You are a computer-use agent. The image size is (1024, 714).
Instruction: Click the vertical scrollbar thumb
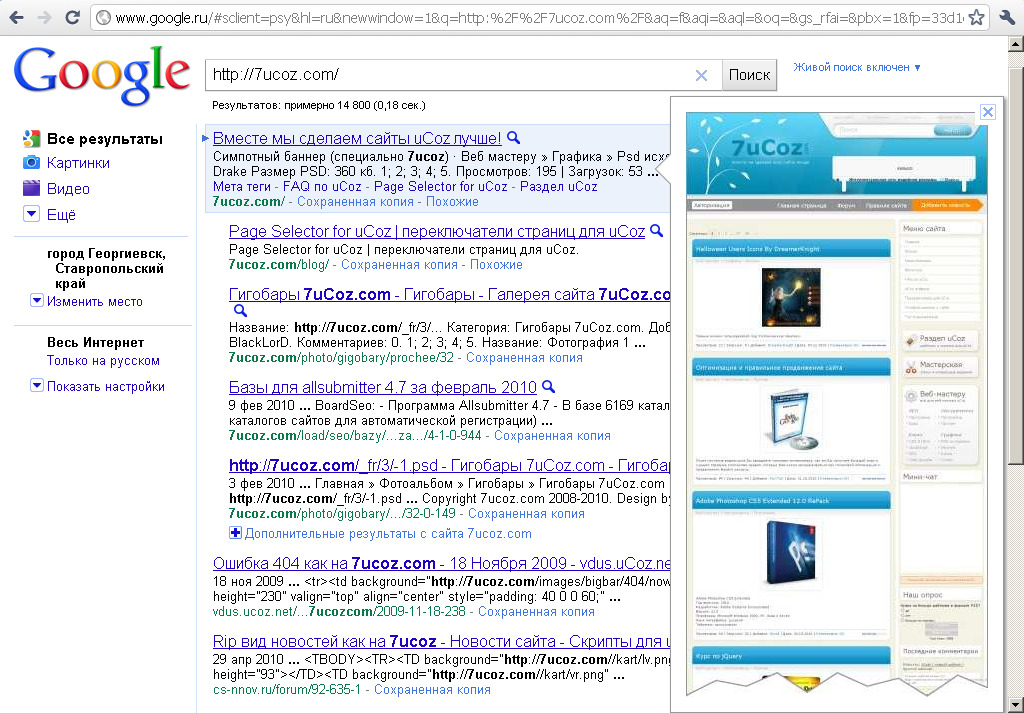(1016, 265)
